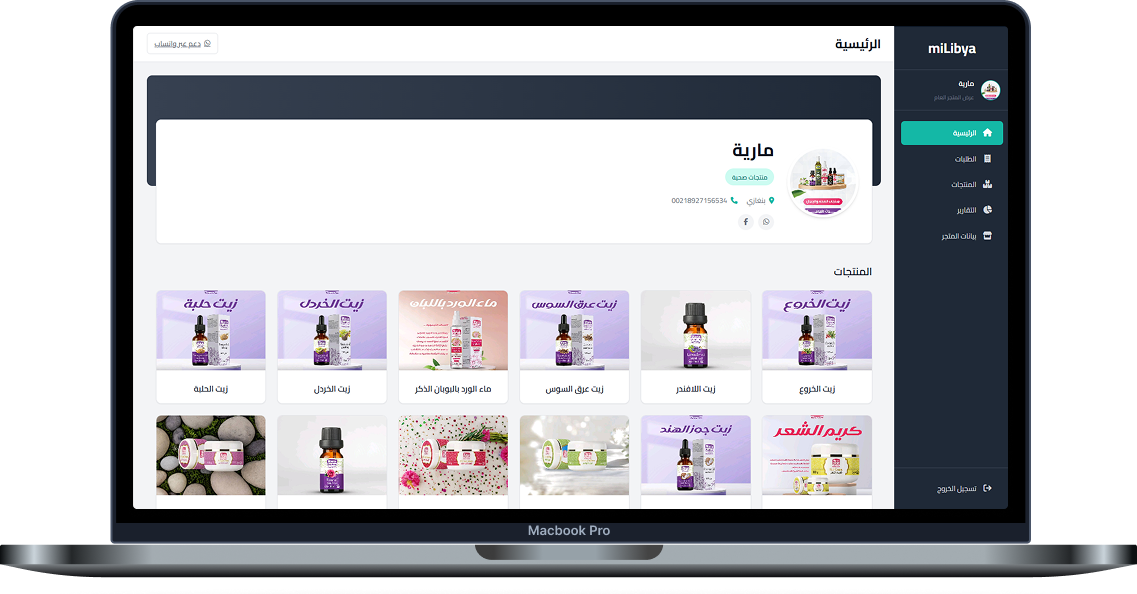Select the store data icon beside بيانات المتجر
Image resolution: width=1137 pixels, height=594 pixels.
986,235
